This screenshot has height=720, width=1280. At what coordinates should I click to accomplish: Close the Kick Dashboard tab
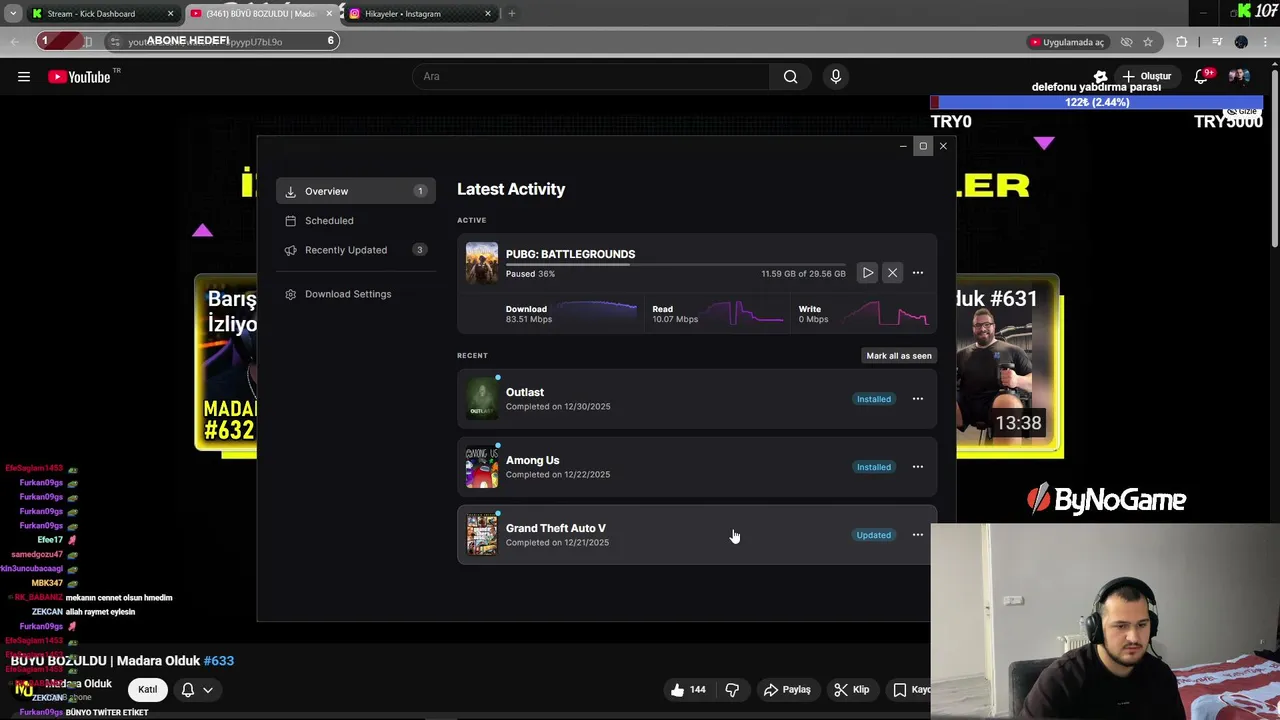pos(171,14)
